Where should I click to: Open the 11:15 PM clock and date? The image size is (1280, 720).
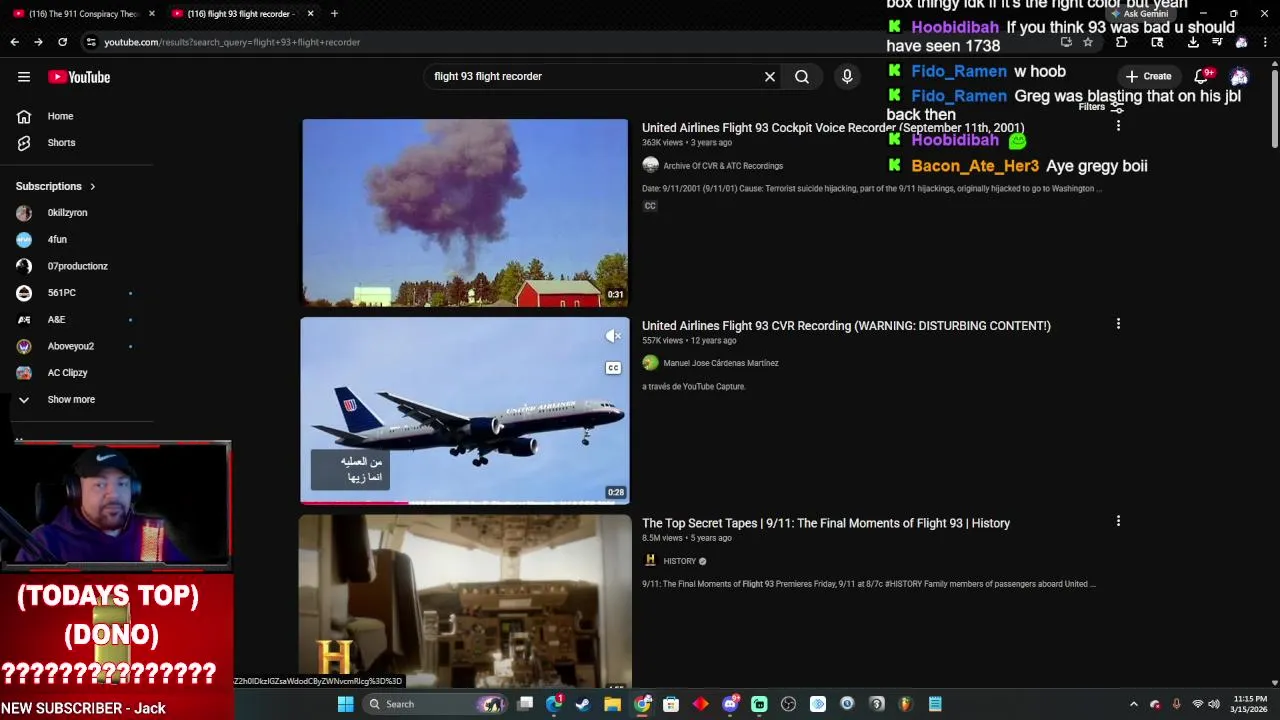[x=1250, y=704]
